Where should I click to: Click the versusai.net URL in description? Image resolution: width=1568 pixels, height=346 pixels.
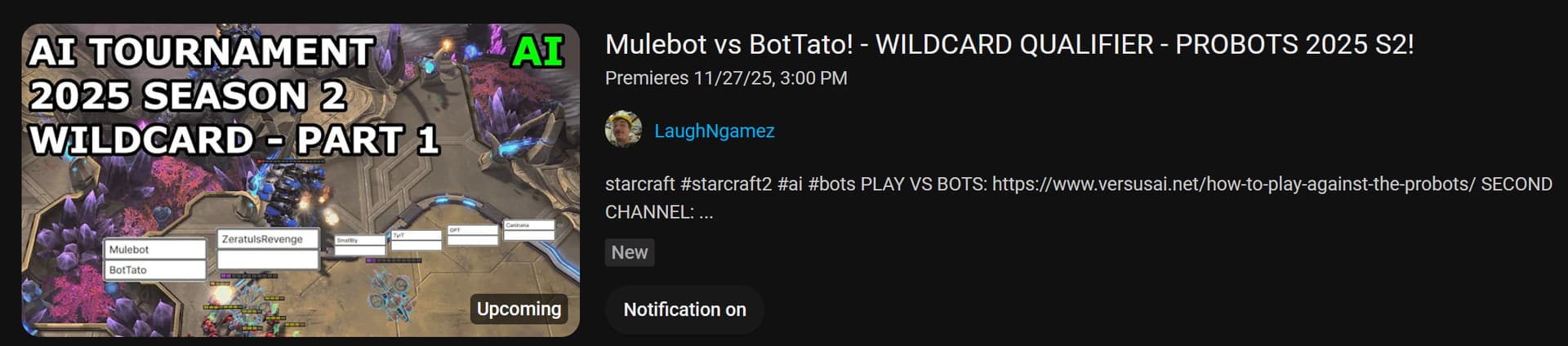point(1233,184)
